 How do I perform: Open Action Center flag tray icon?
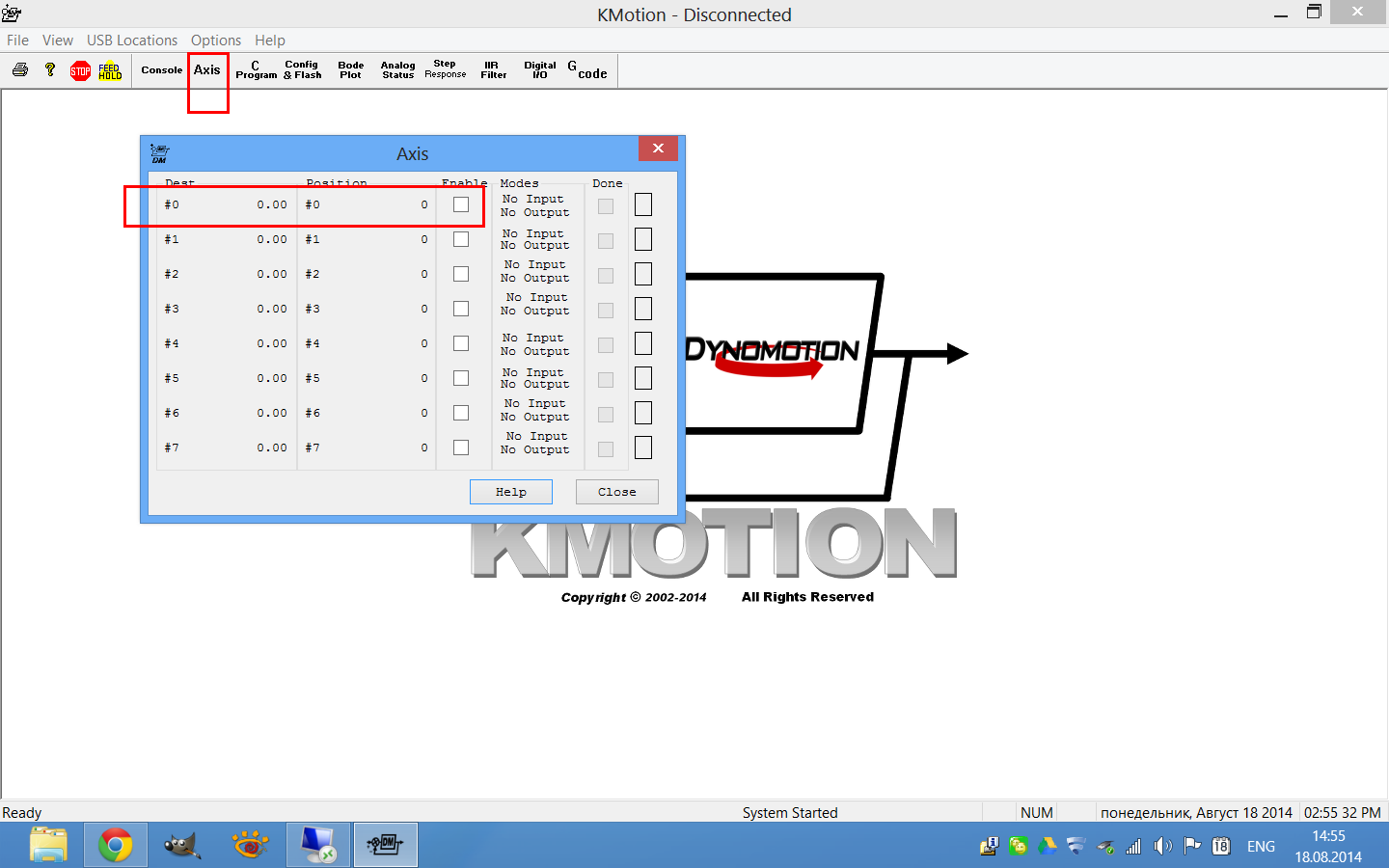click(x=1192, y=846)
